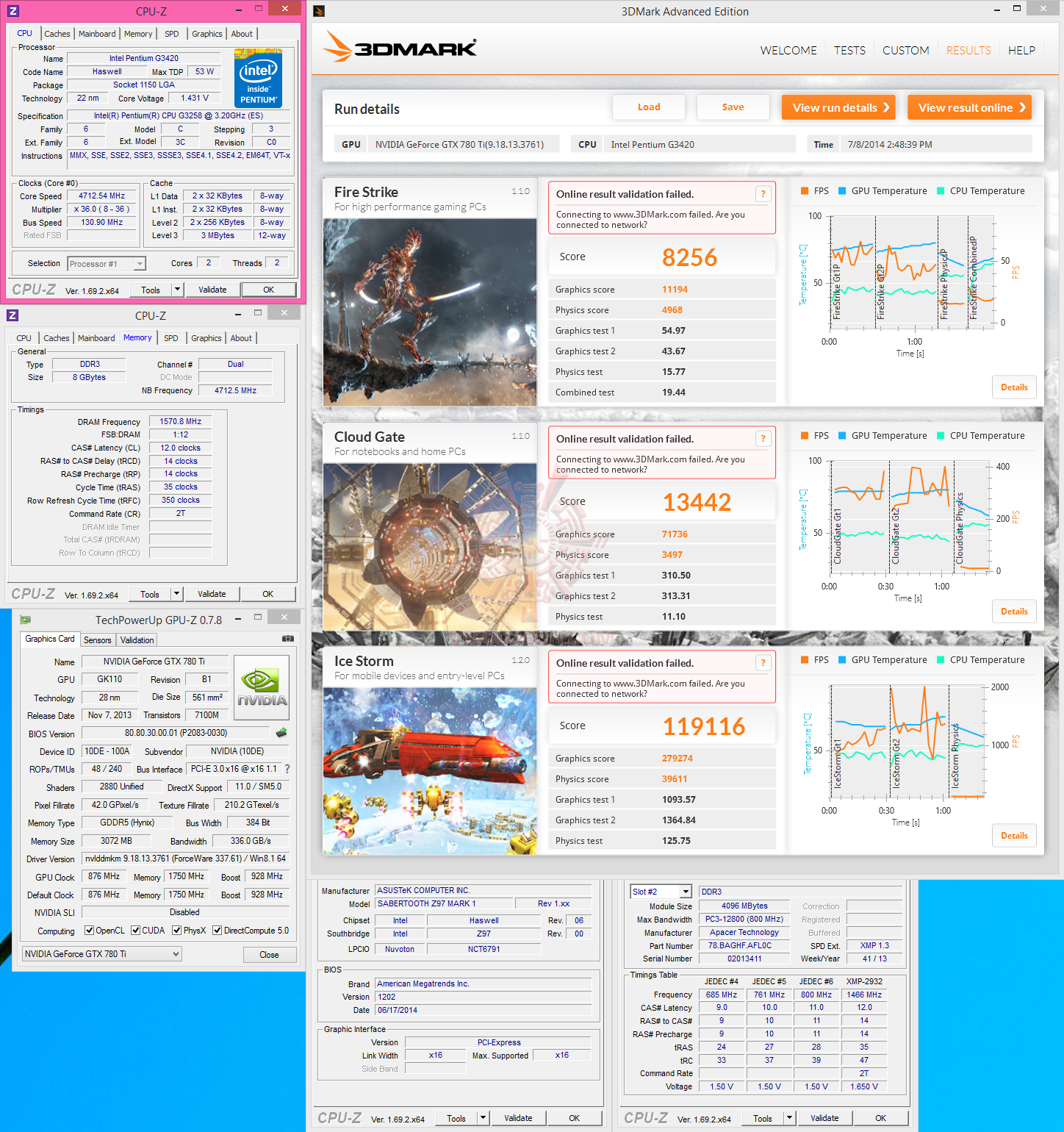Image resolution: width=1064 pixels, height=1132 pixels.
Task: Toggle the PhysX checkbox
Action: coord(176,931)
